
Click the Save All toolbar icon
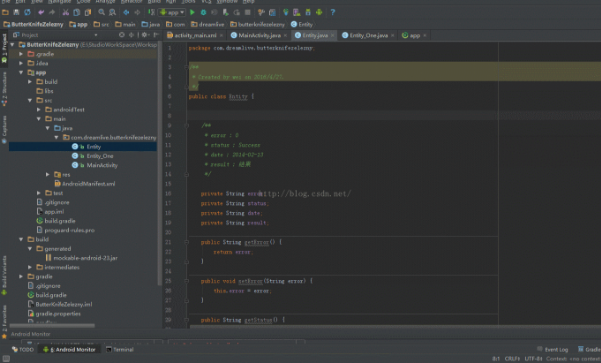(16, 12)
